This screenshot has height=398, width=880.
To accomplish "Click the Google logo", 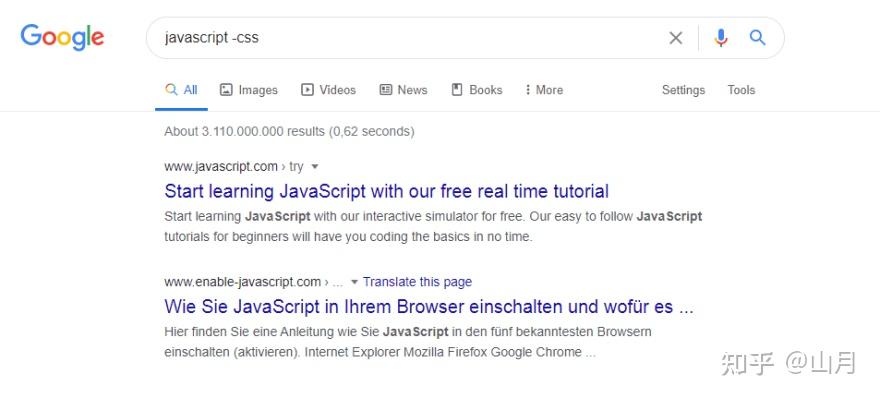I will (62, 37).
